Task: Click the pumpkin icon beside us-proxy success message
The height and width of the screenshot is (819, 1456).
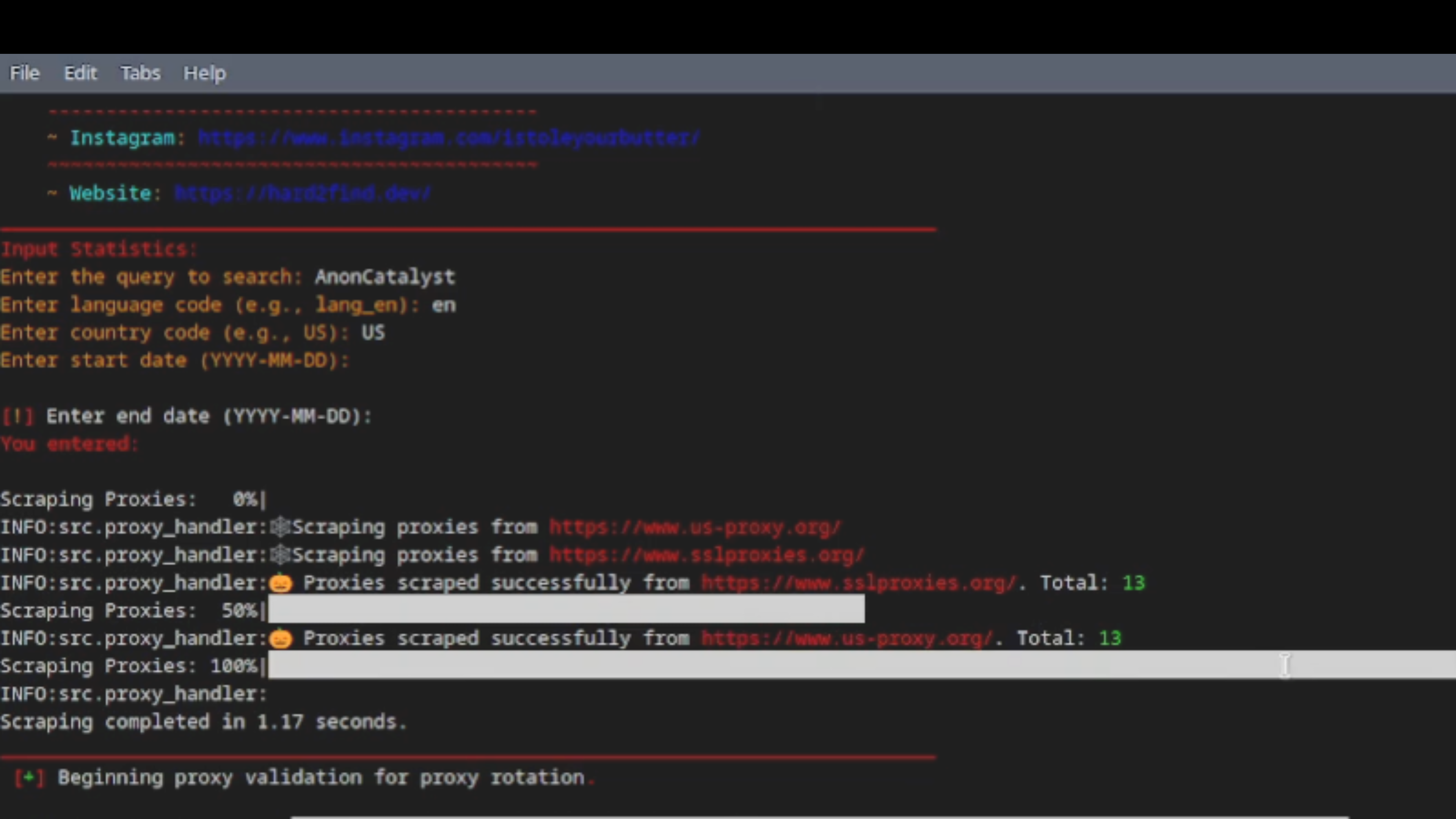Action: click(x=281, y=638)
